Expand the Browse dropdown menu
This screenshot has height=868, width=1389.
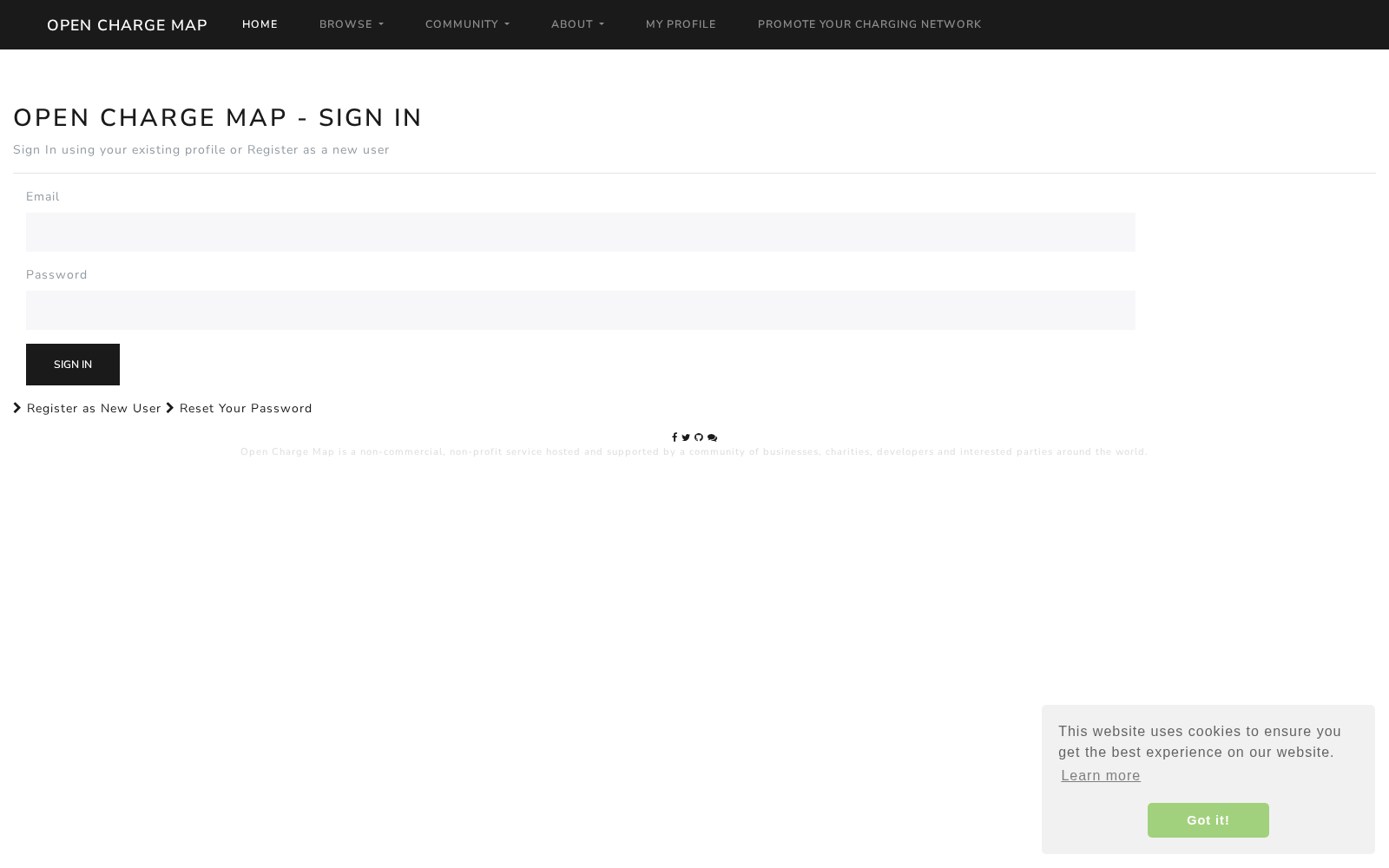point(352,24)
